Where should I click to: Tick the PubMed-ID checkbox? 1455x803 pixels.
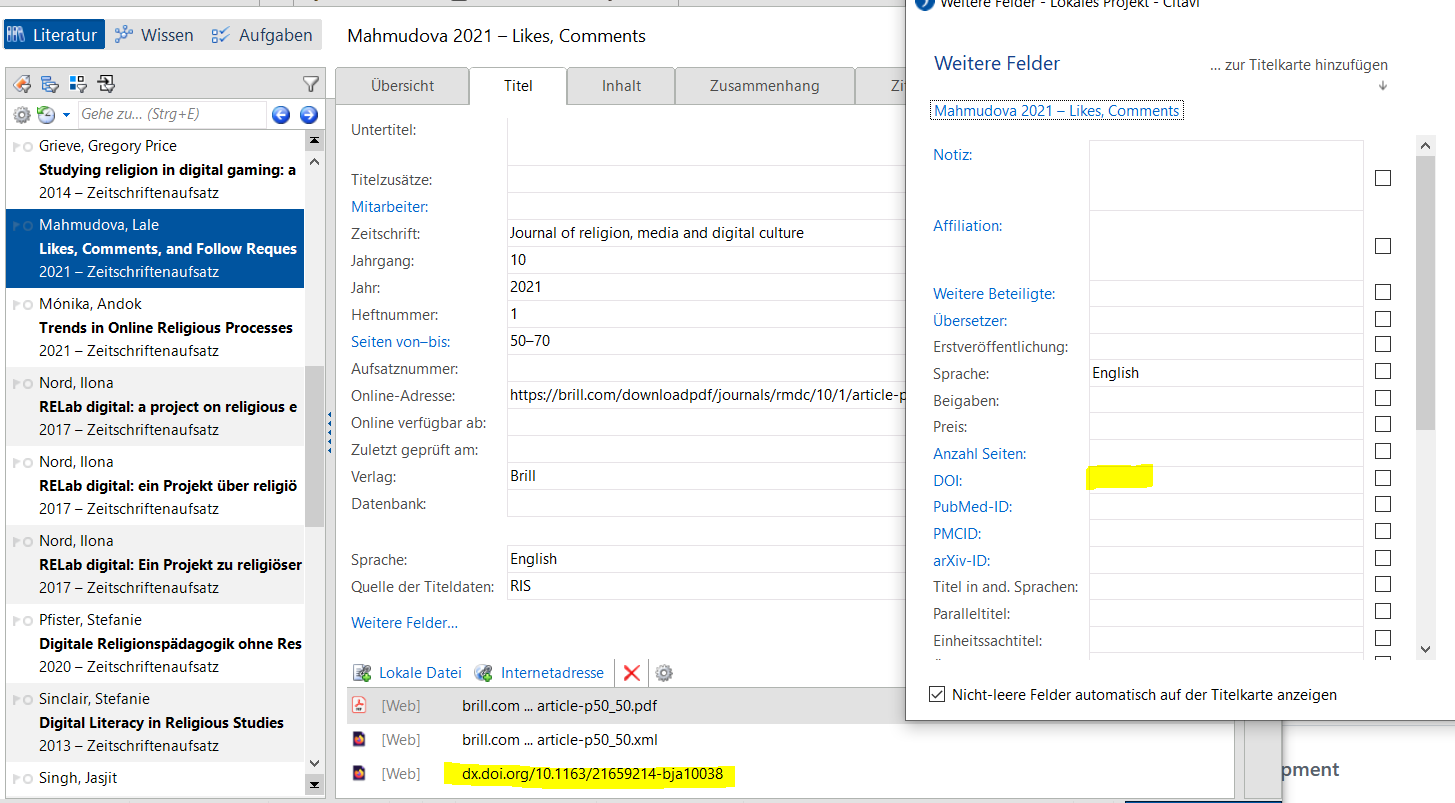(x=1383, y=504)
